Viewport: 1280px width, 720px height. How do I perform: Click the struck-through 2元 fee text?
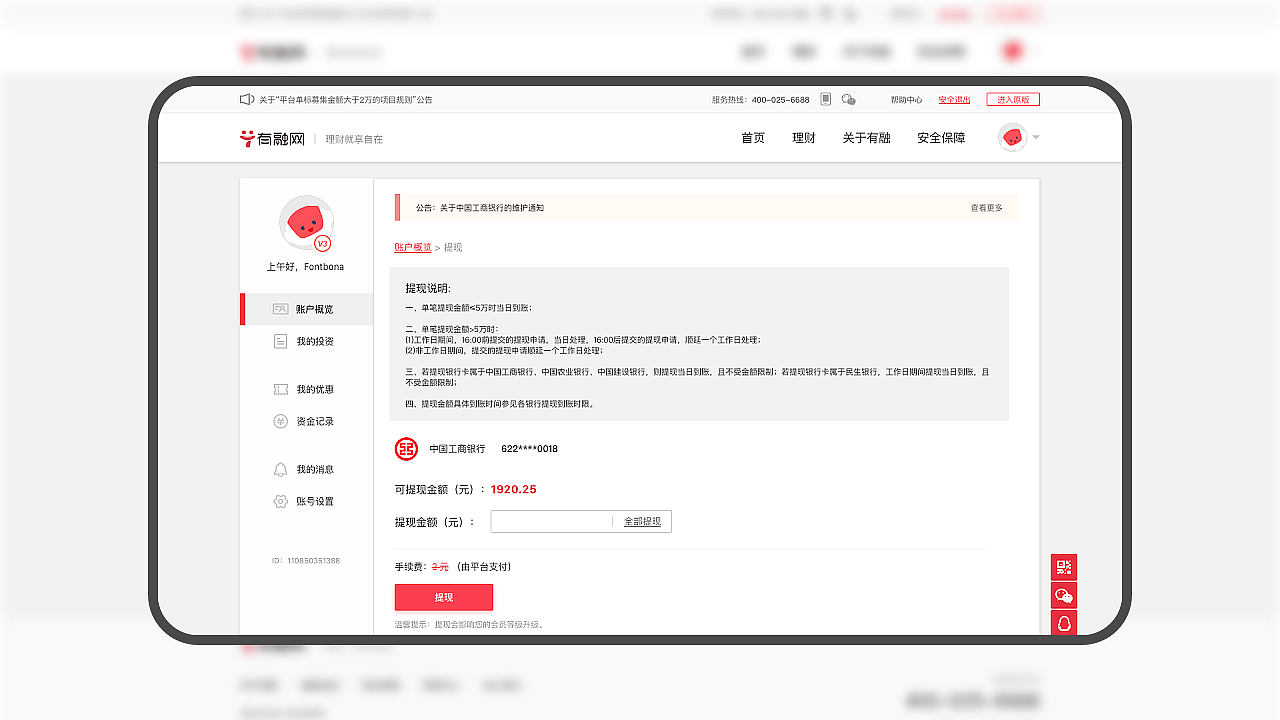click(x=440, y=567)
